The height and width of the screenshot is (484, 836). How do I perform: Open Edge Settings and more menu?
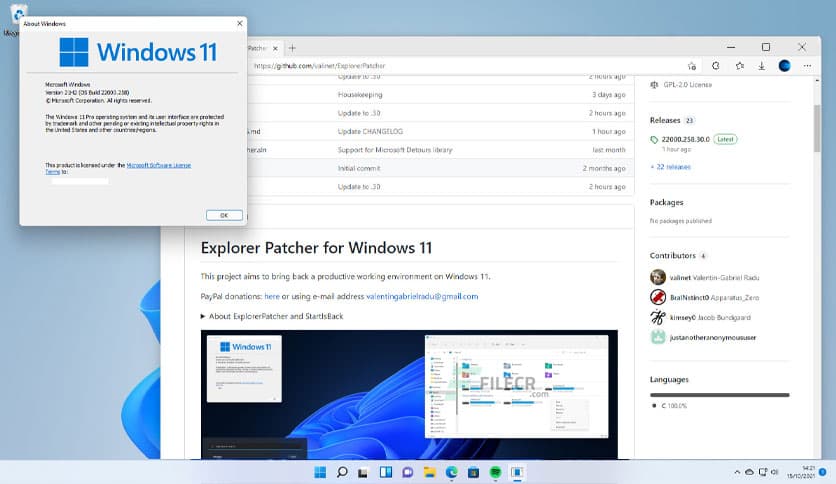(807, 66)
